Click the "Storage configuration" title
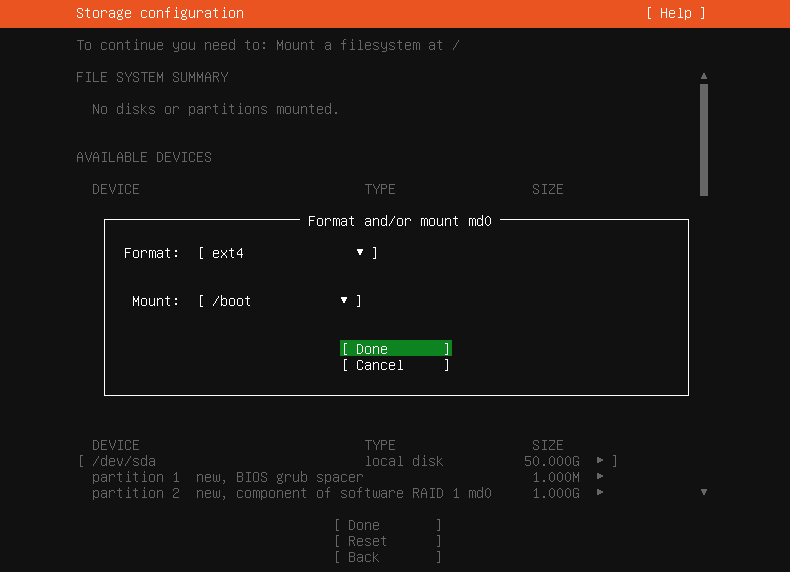The image size is (790, 572). point(160,14)
